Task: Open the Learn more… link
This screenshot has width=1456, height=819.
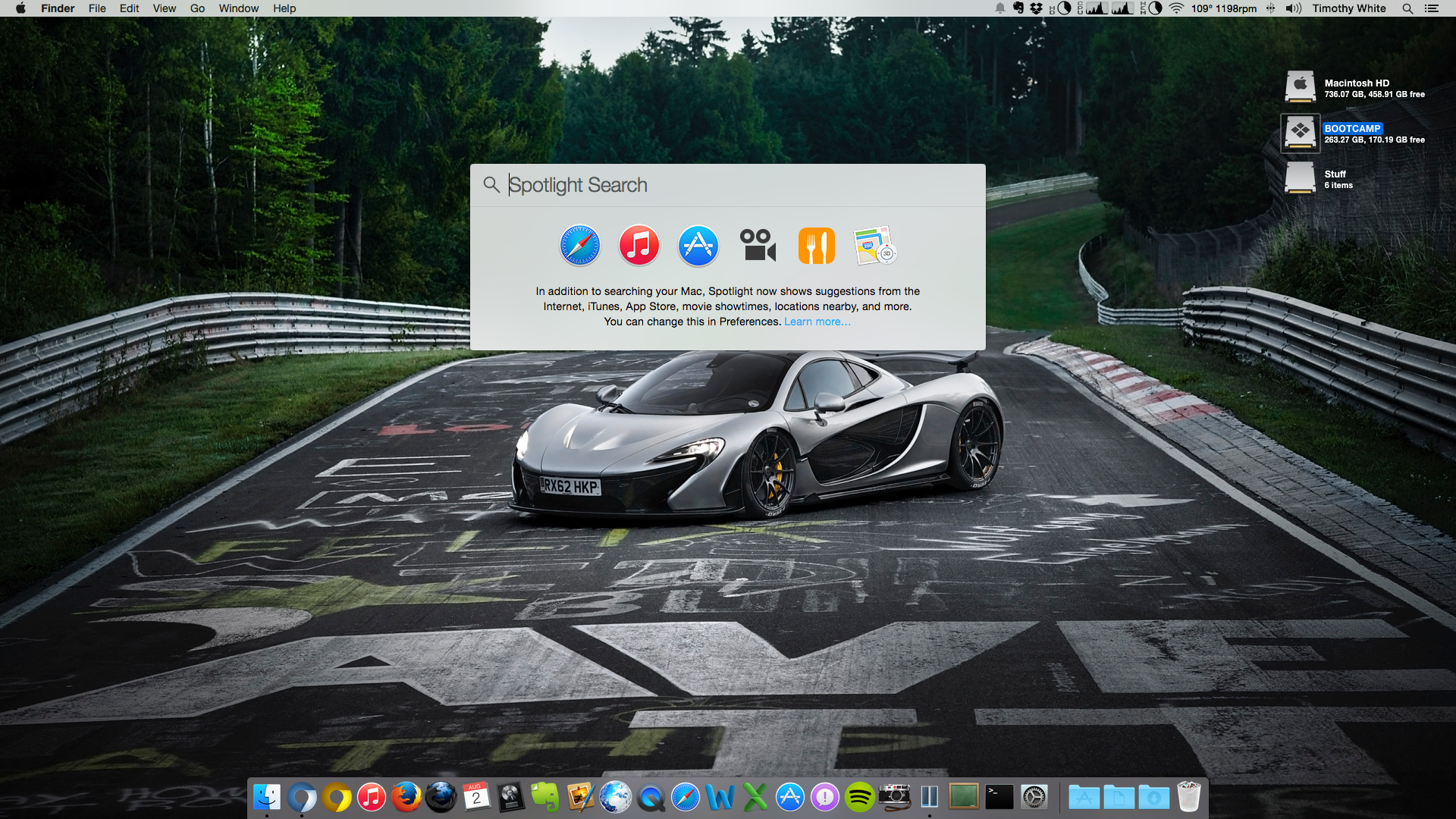Action: tap(817, 322)
